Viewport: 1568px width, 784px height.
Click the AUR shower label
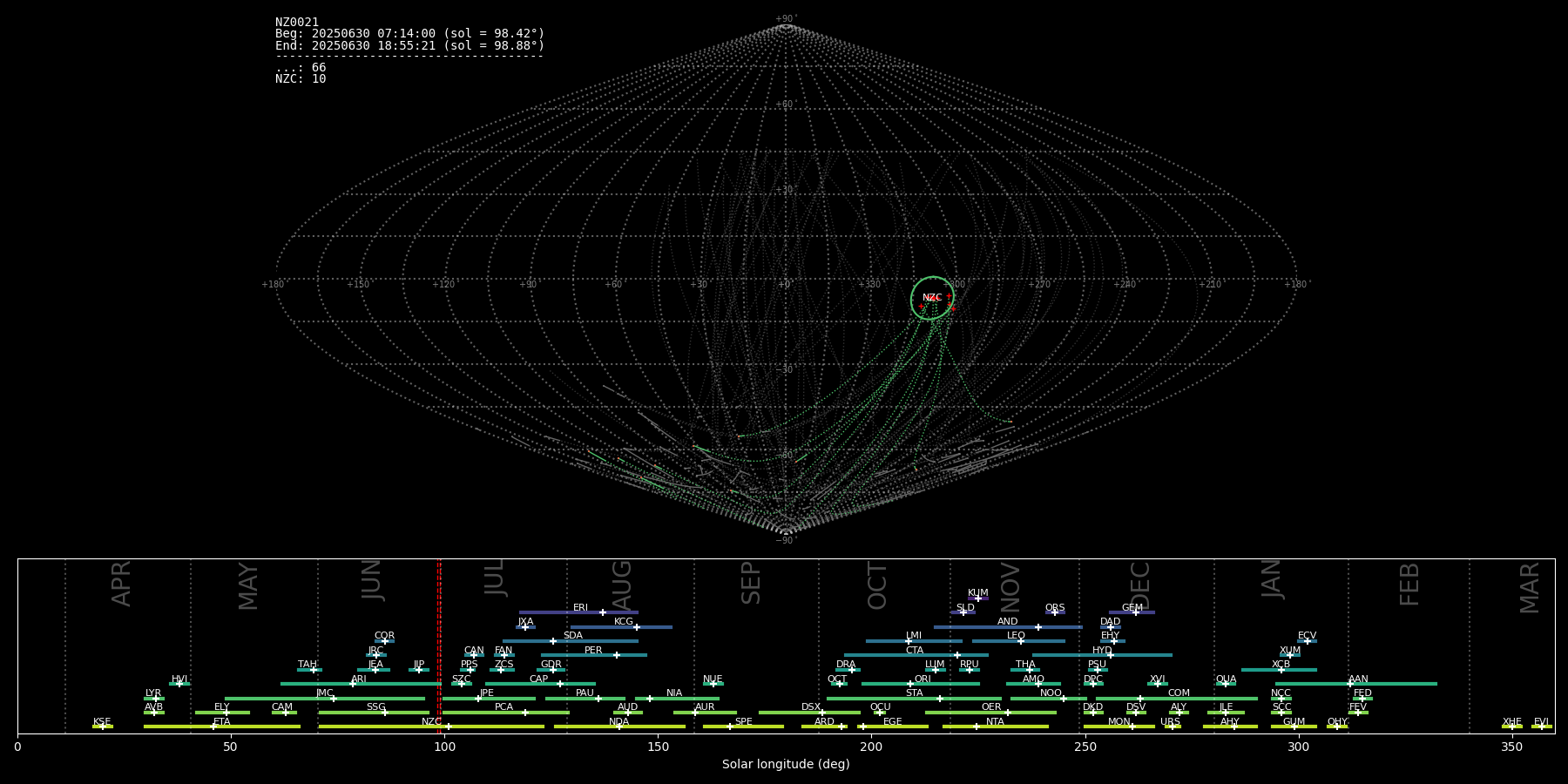click(x=705, y=706)
